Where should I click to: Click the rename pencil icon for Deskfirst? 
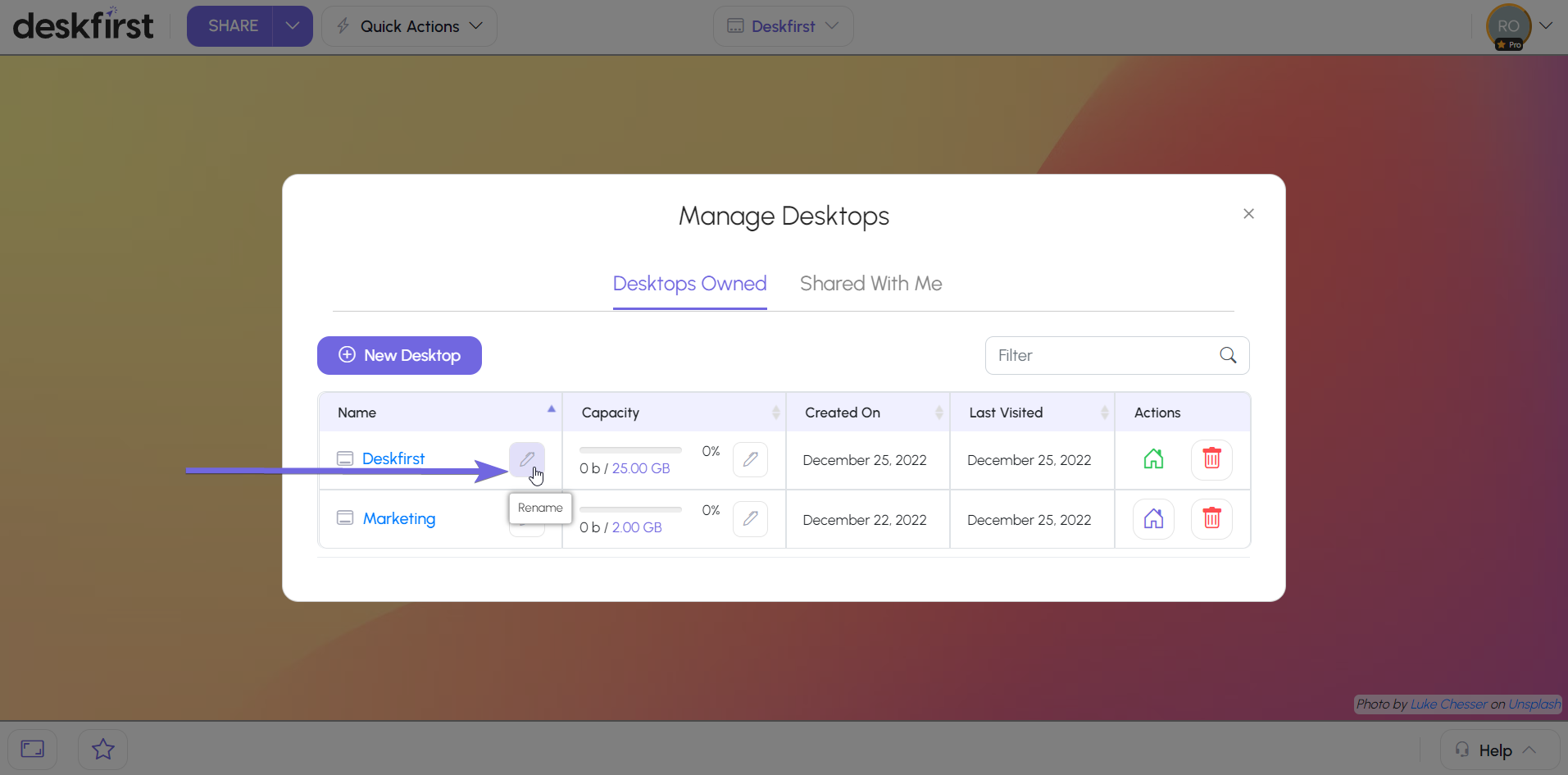tap(526, 459)
